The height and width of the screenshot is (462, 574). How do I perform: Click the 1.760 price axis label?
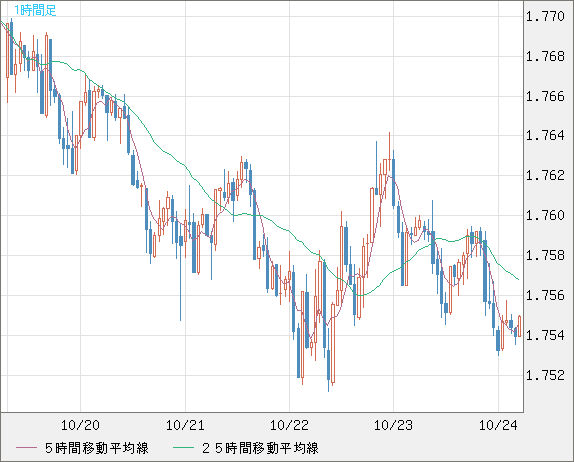(x=545, y=215)
